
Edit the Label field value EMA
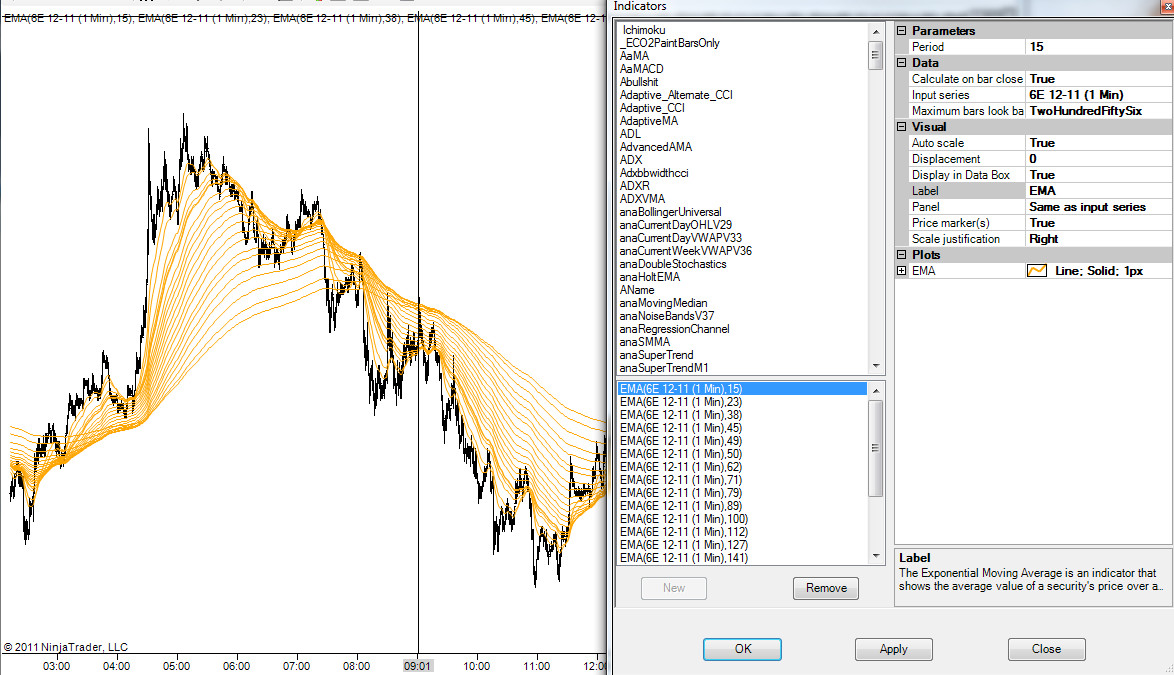pos(1098,191)
